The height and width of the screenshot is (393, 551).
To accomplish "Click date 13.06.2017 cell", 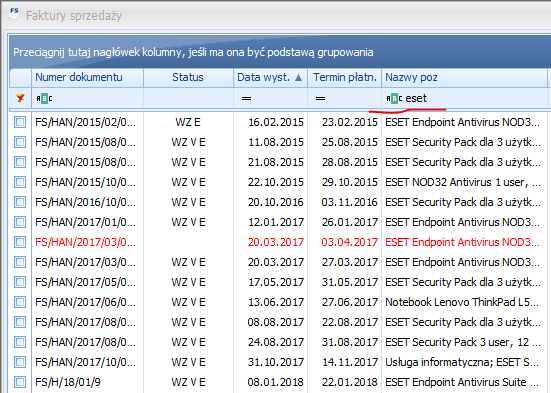I will pos(276,302).
